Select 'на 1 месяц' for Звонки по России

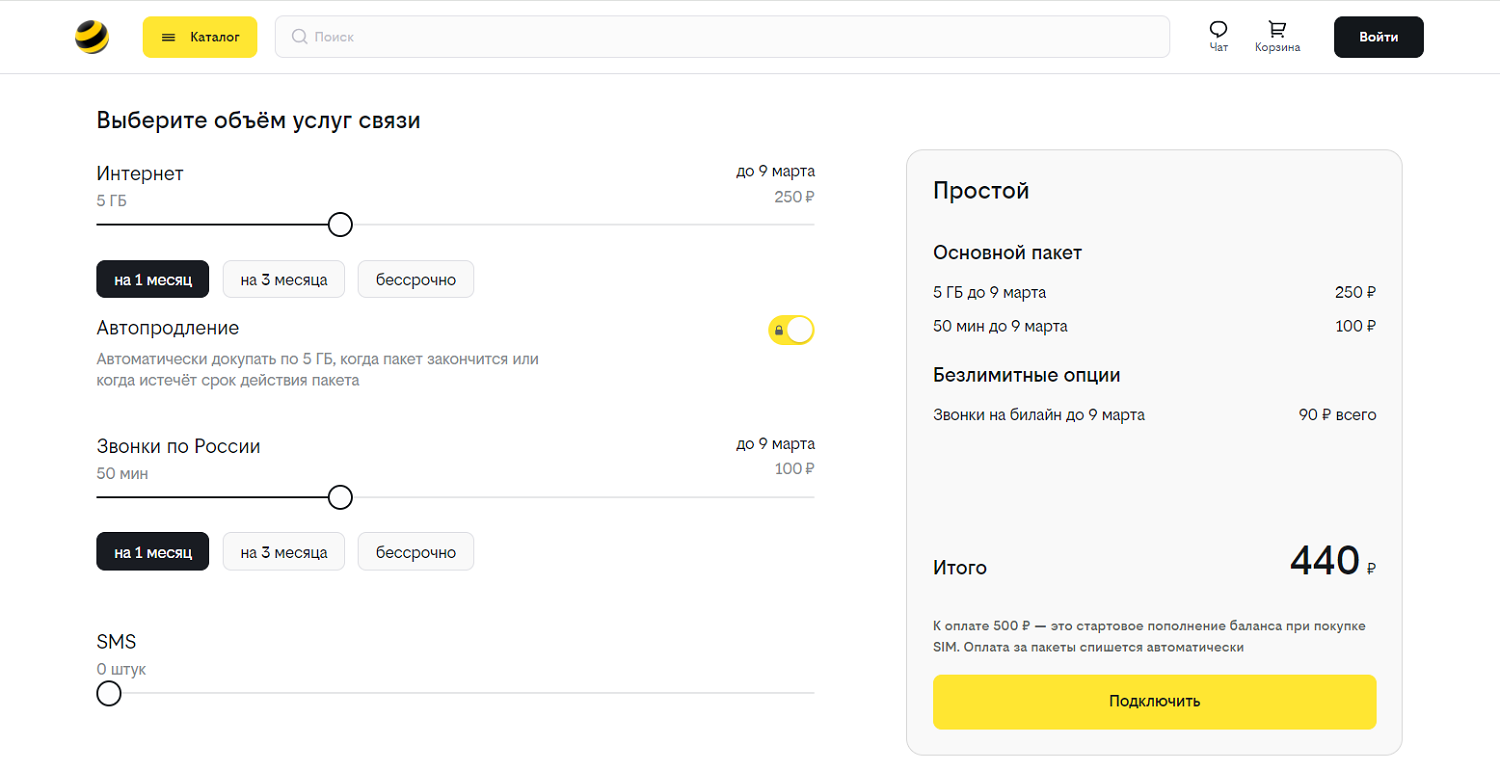coord(153,552)
